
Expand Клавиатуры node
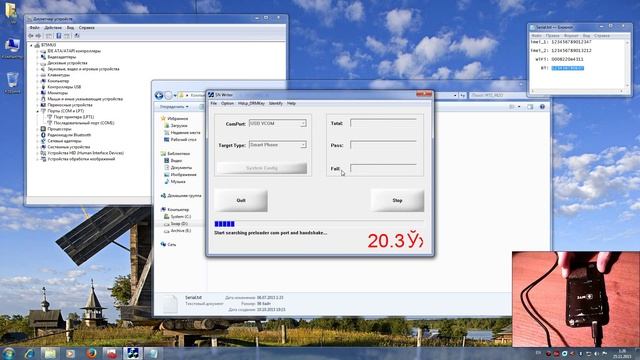point(38,75)
